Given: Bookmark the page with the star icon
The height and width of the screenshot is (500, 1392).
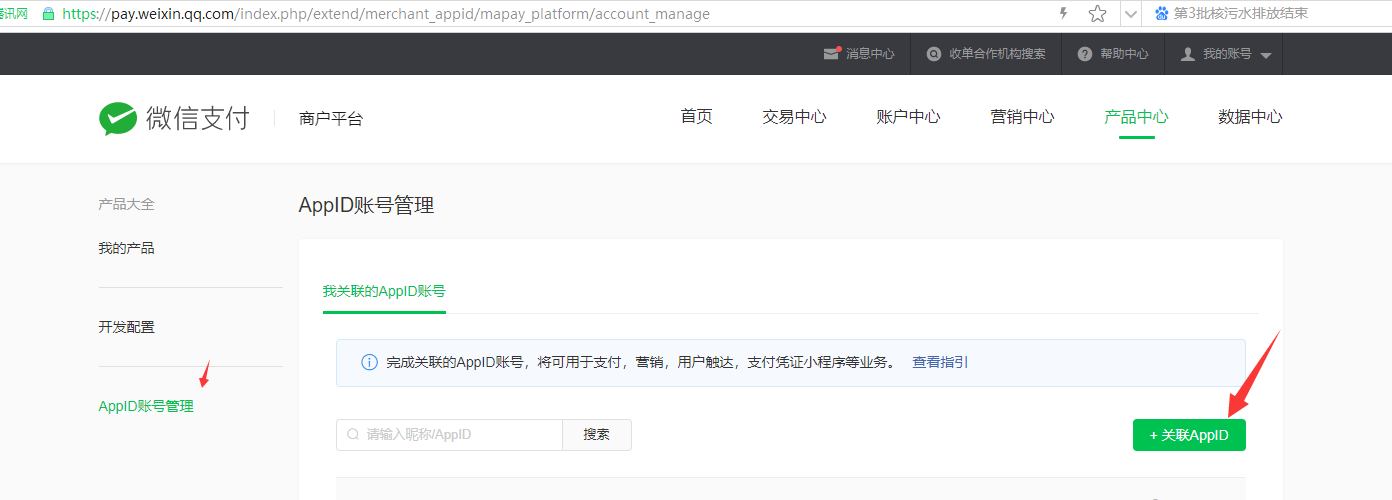Looking at the screenshot, I should [x=1097, y=14].
